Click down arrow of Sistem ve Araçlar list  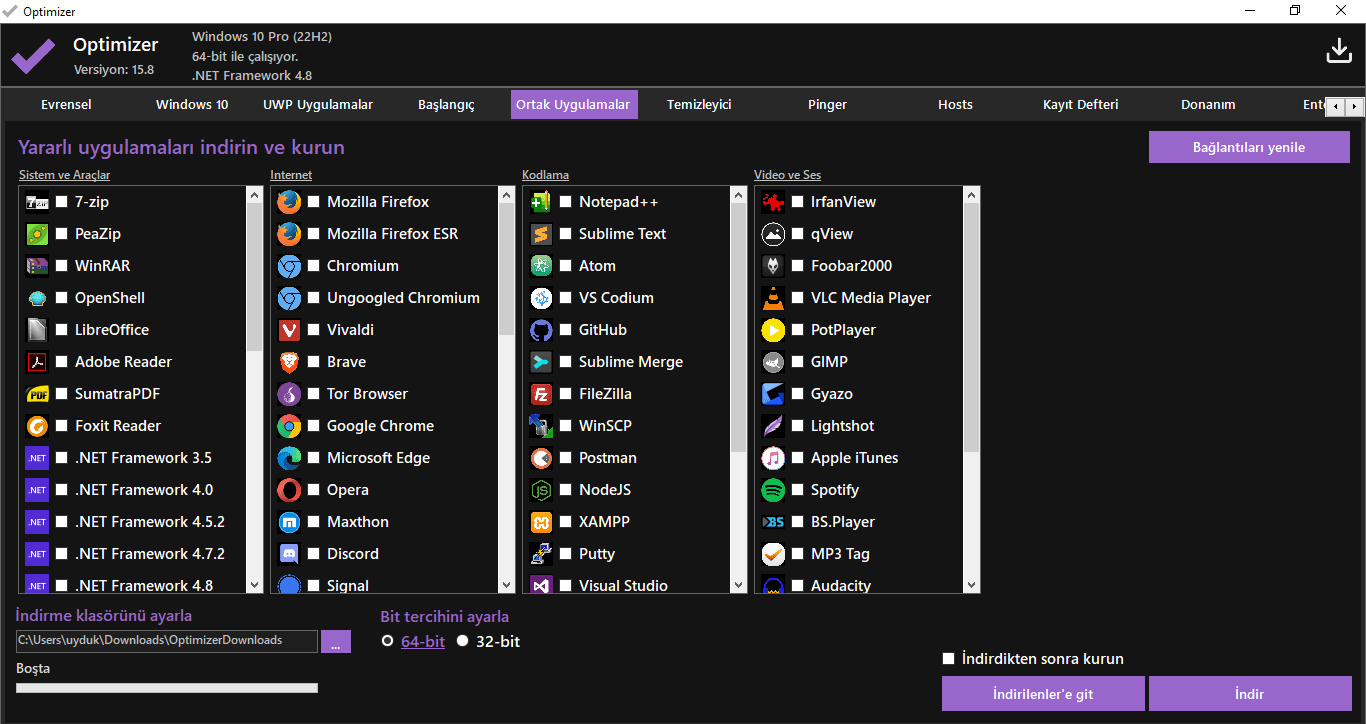pos(254,585)
